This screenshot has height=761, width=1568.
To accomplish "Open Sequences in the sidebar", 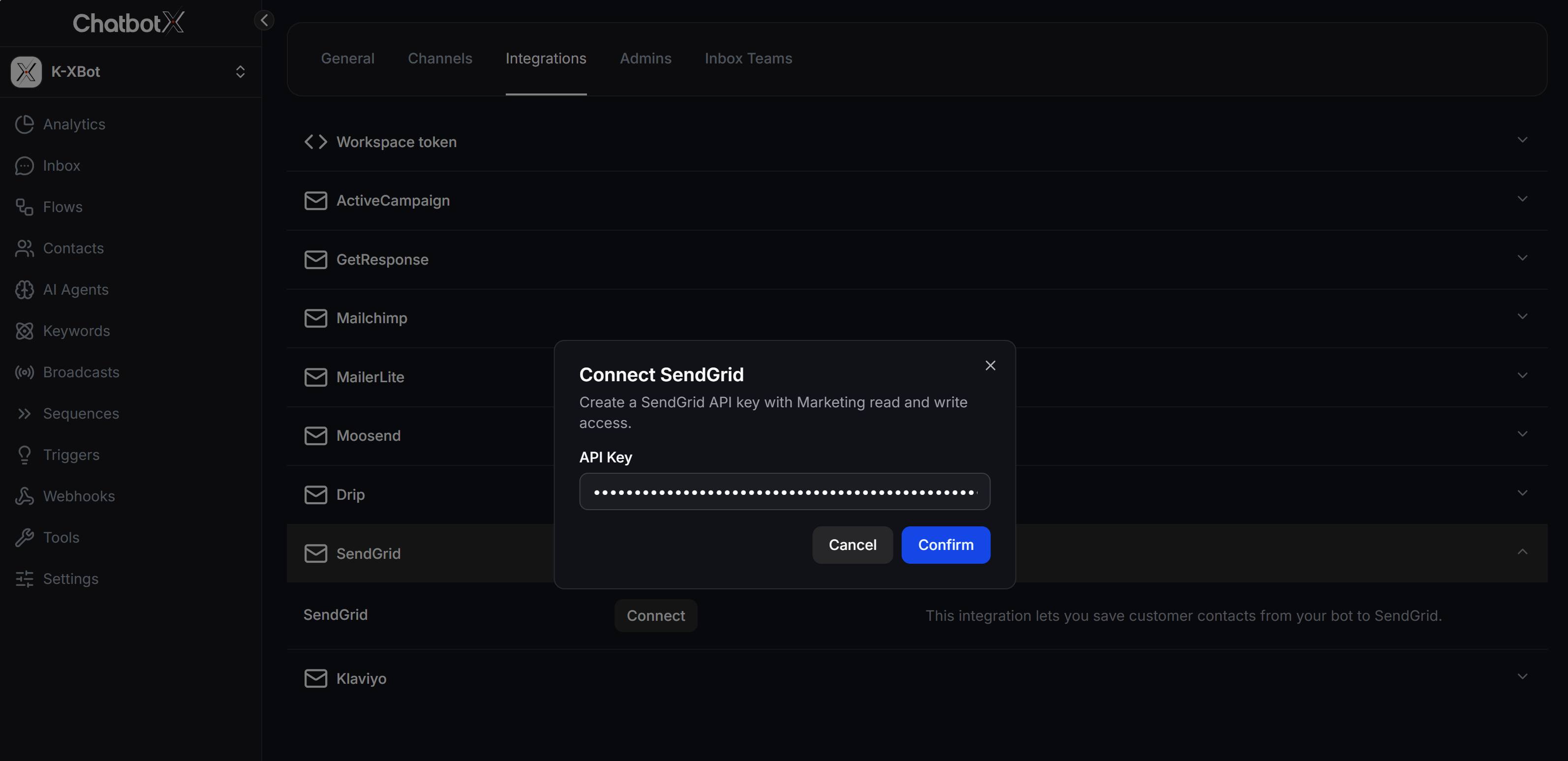I will tap(67, 414).
